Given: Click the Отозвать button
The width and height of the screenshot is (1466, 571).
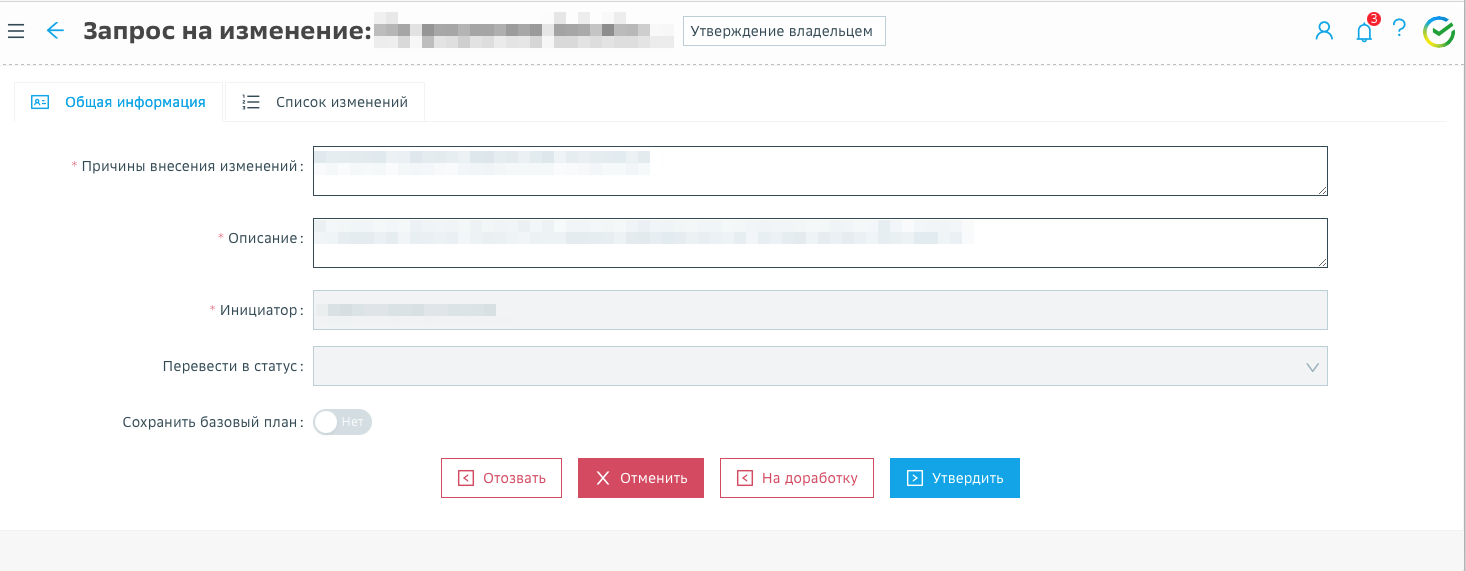Looking at the screenshot, I should coord(501,478).
